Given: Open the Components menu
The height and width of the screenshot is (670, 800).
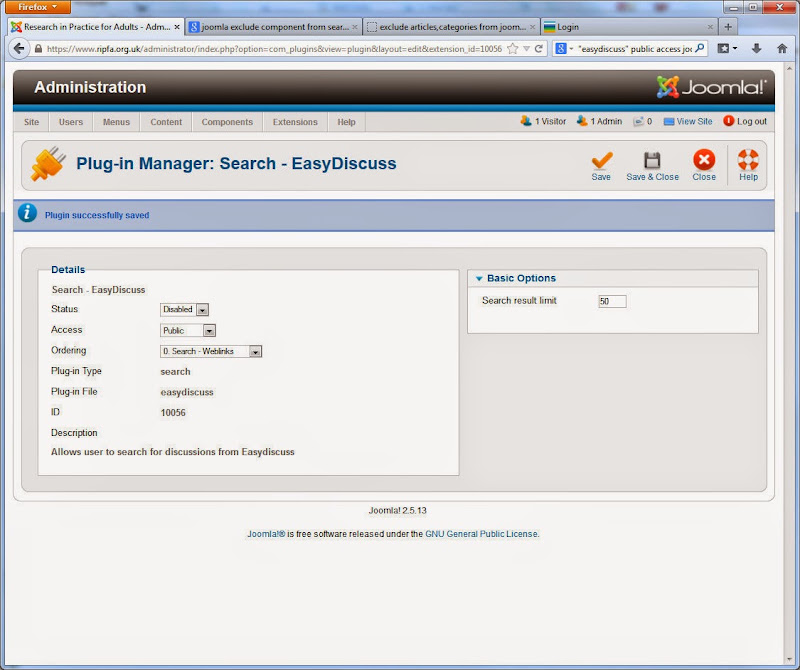Looking at the screenshot, I should click(x=227, y=122).
